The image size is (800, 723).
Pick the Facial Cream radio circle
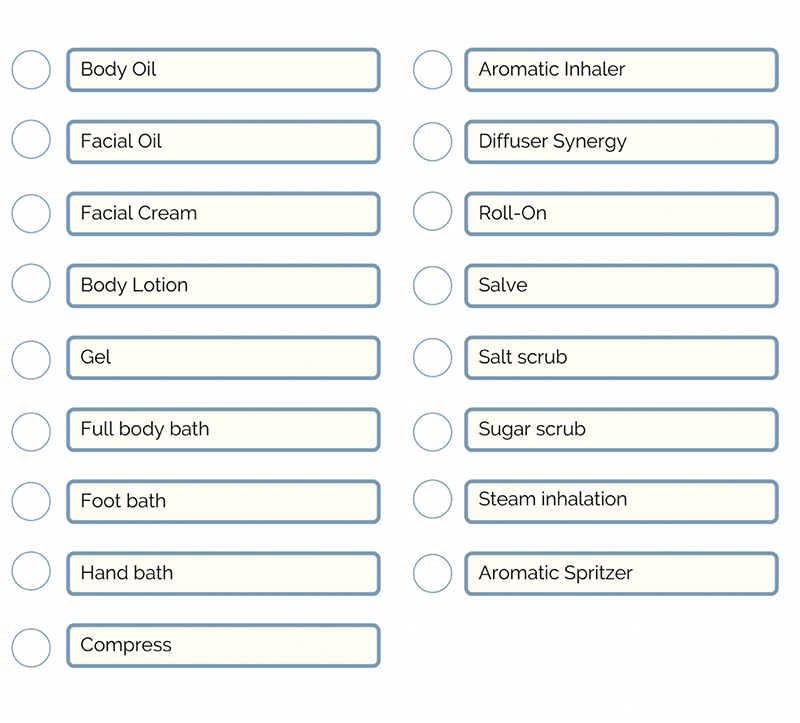31,213
